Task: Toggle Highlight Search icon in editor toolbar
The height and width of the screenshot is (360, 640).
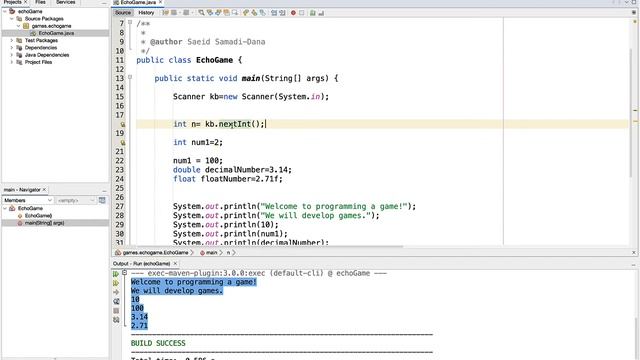Action: (226, 13)
